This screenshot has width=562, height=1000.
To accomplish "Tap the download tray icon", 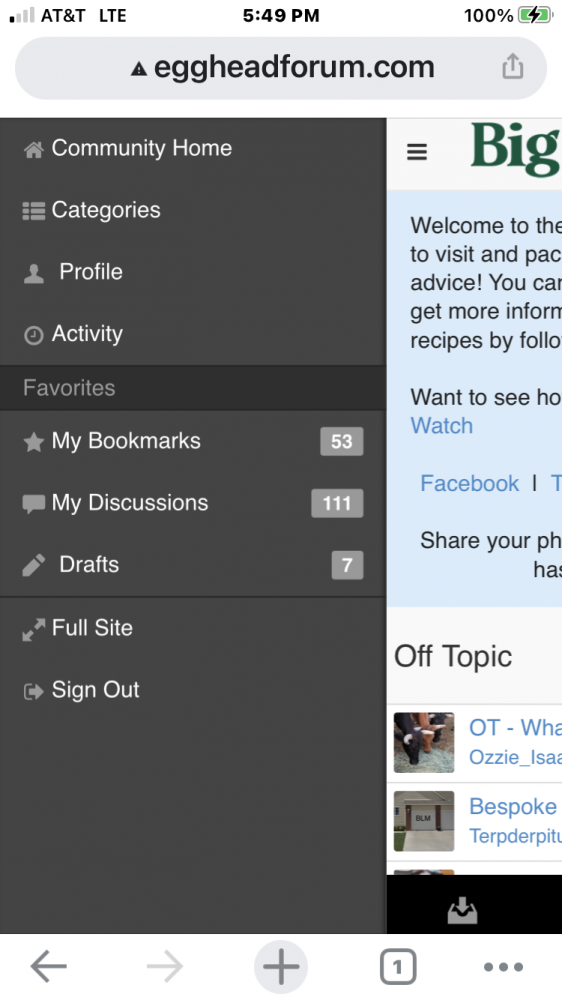I will coord(462,911).
